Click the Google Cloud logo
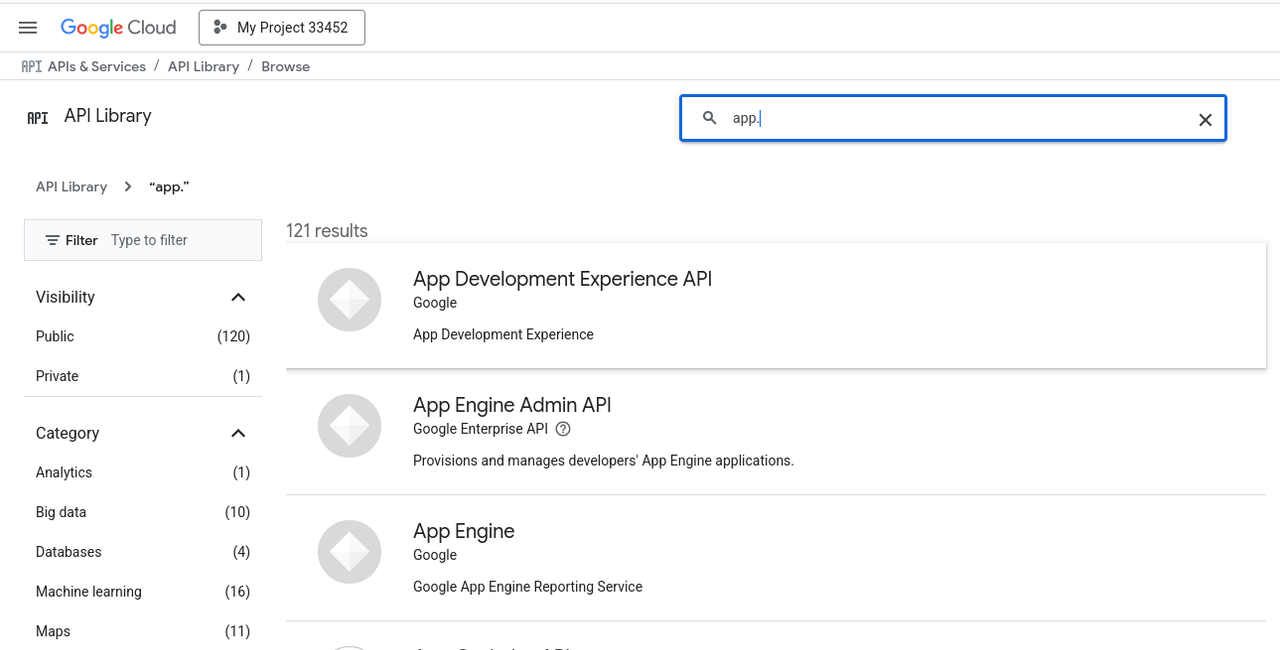 coord(118,28)
